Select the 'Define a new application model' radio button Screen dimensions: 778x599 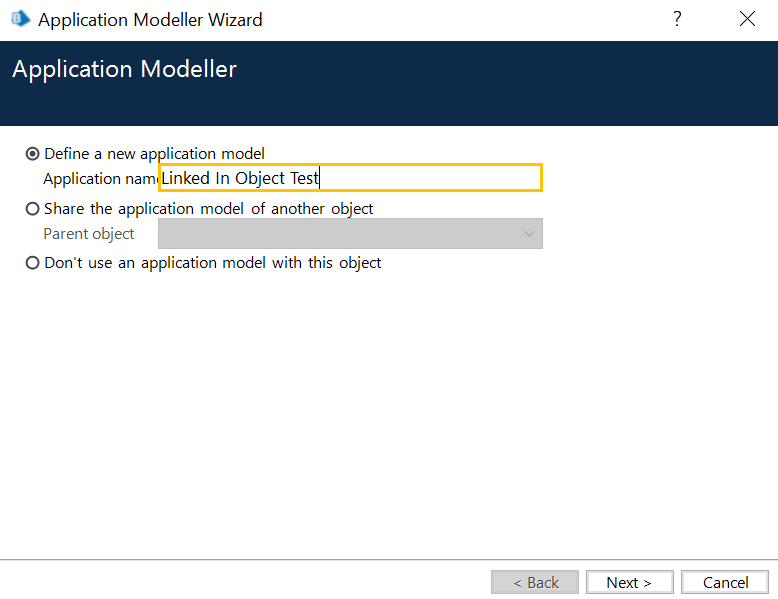pos(33,154)
